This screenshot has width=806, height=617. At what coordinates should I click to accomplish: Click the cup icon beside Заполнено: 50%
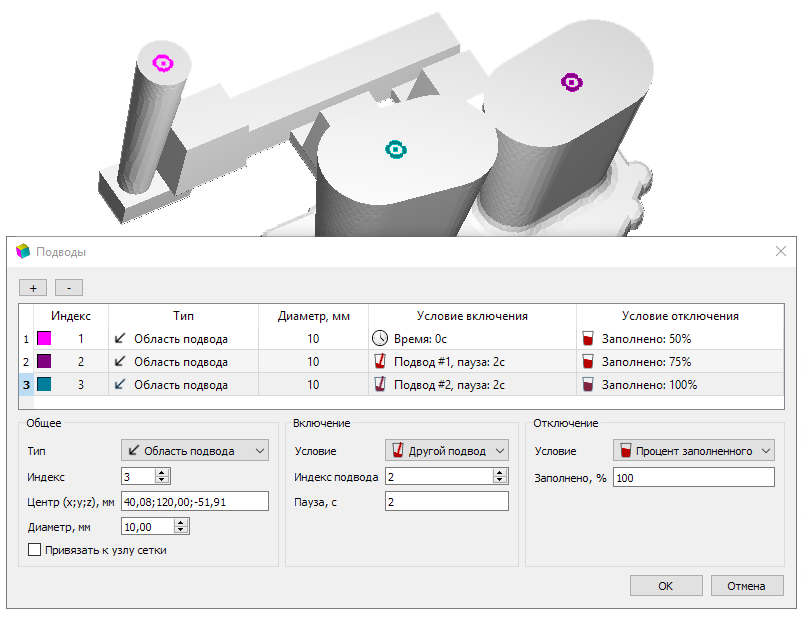coord(588,338)
